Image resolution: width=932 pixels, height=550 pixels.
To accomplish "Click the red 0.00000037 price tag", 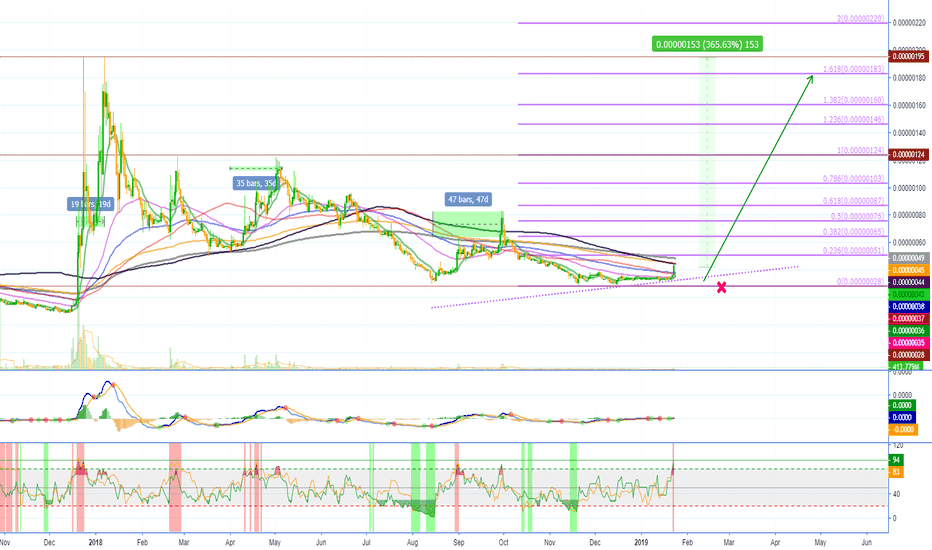I will coord(908,318).
